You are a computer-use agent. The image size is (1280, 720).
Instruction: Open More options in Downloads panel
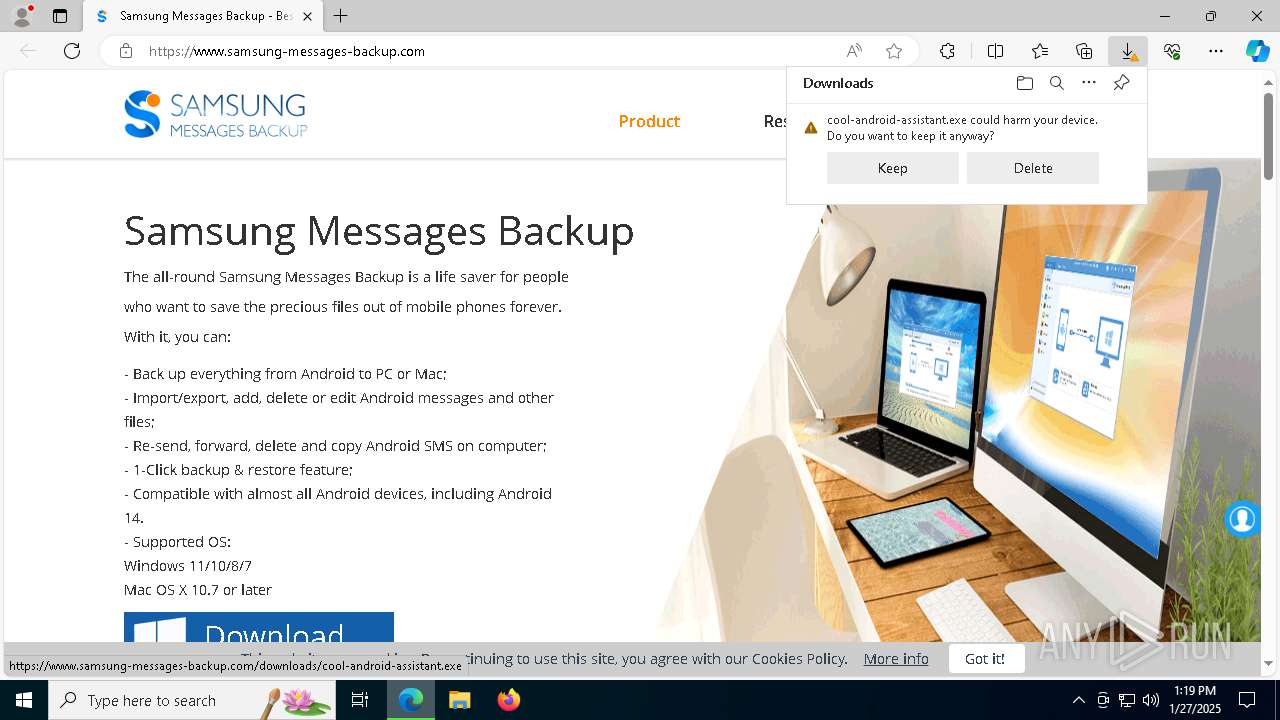click(1089, 83)
